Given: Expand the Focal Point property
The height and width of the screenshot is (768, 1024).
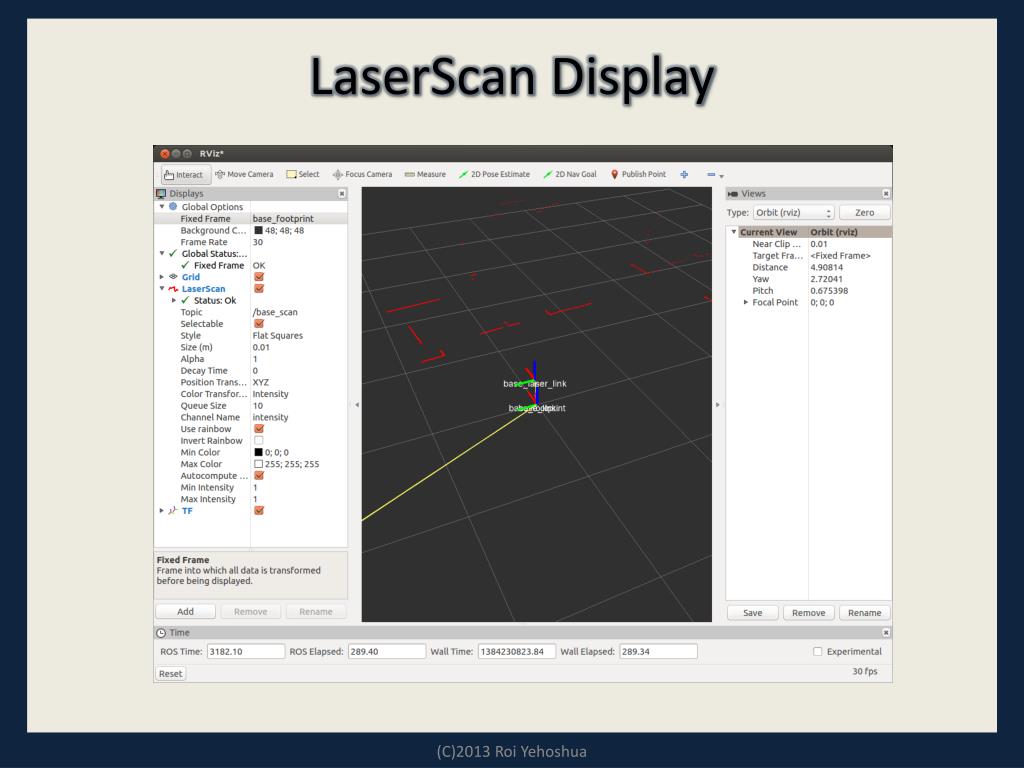Looking at the screenshot, I should click(746, 302).
